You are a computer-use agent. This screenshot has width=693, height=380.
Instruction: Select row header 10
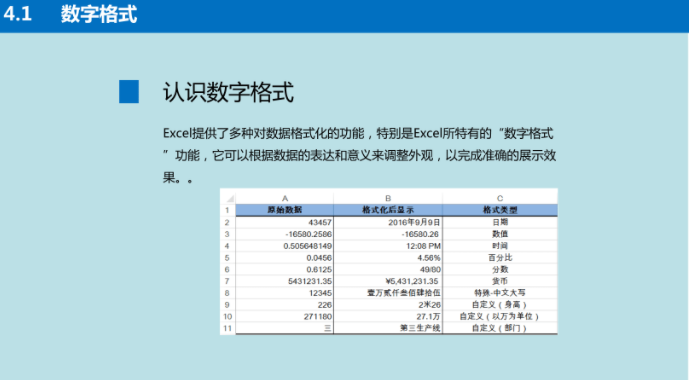(228, 317)
